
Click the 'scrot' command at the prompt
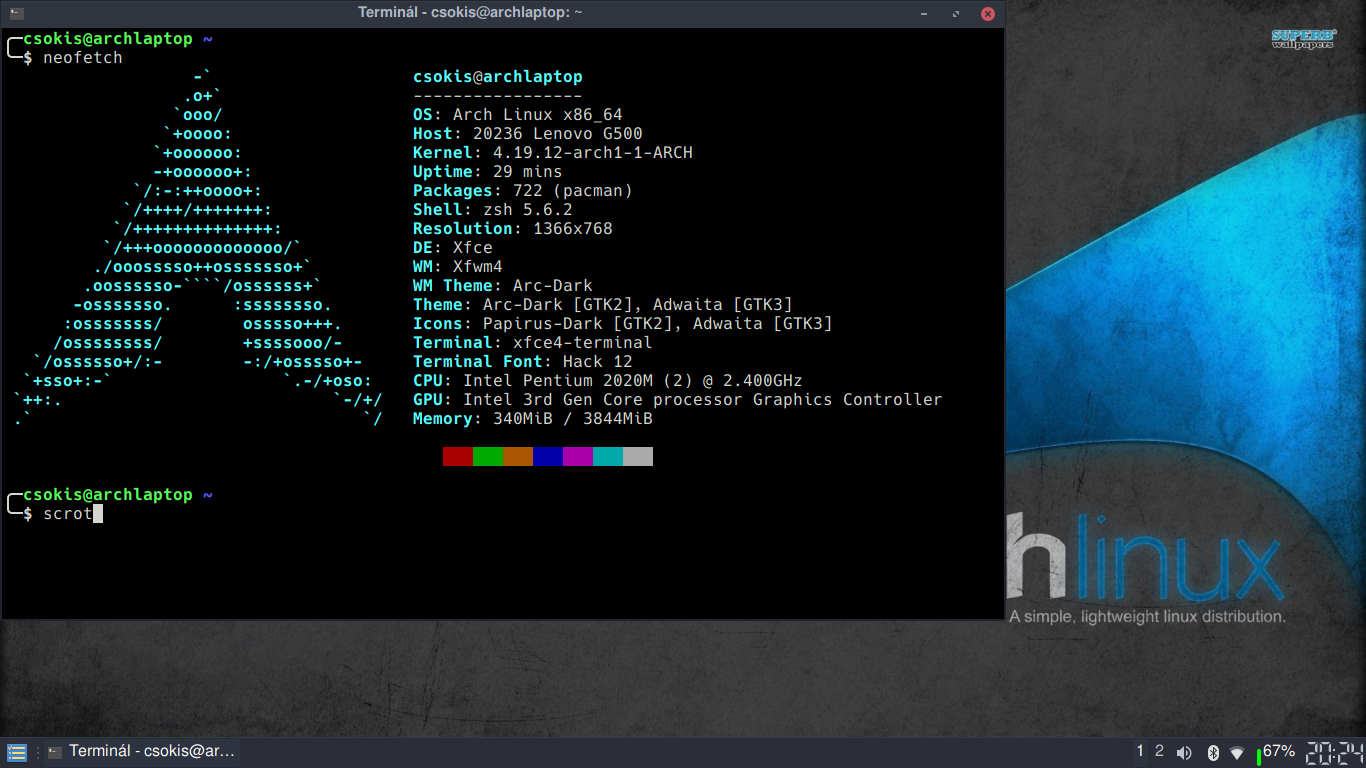point(68,514)
